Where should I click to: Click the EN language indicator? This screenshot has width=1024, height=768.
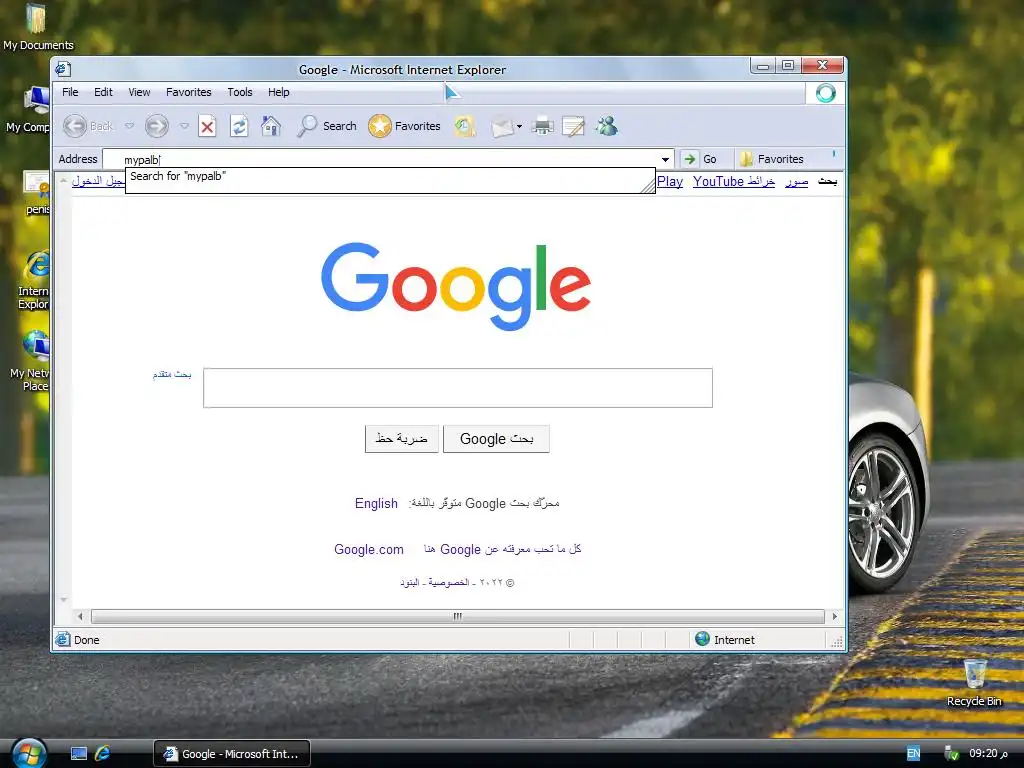913,754
